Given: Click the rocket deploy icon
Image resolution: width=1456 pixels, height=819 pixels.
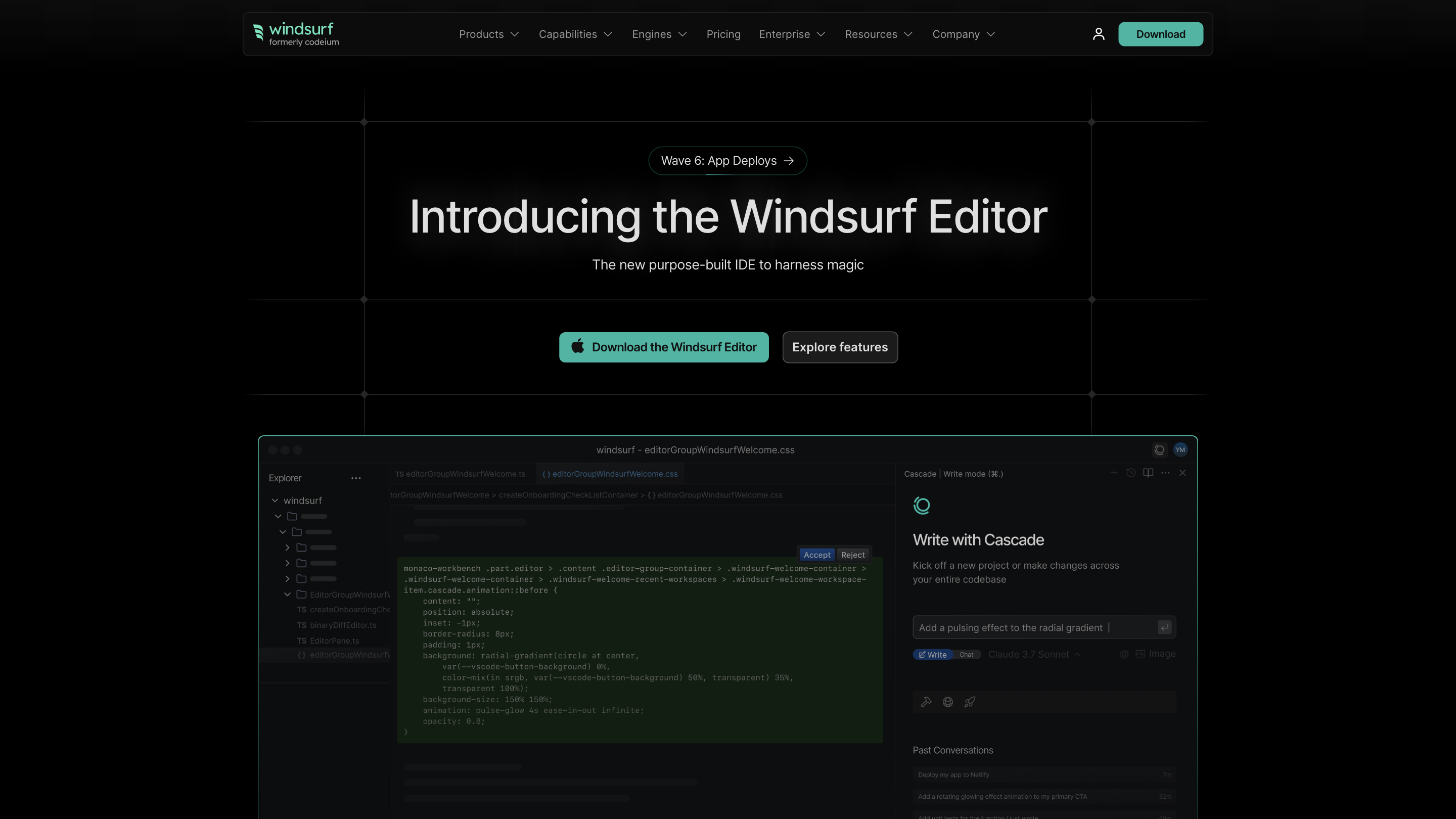Looking at the screenshot, I should 970,702.
